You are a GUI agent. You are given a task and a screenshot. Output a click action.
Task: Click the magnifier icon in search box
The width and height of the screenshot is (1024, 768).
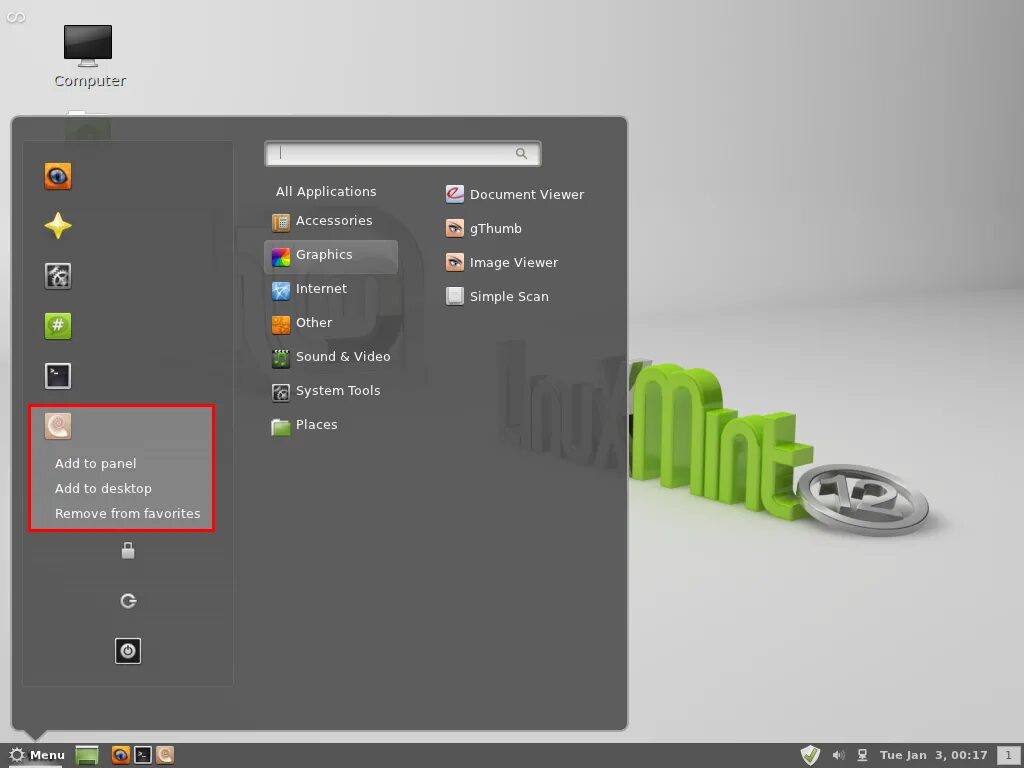[x=521, y=153]
